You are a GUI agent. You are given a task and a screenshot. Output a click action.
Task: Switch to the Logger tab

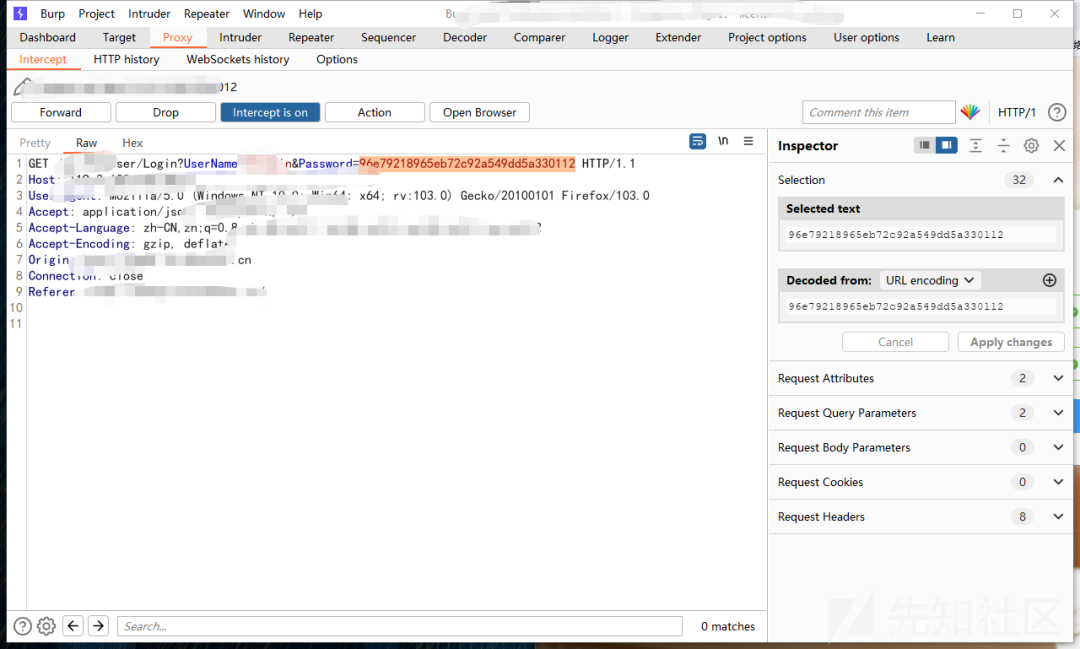[x=610, y=37]
